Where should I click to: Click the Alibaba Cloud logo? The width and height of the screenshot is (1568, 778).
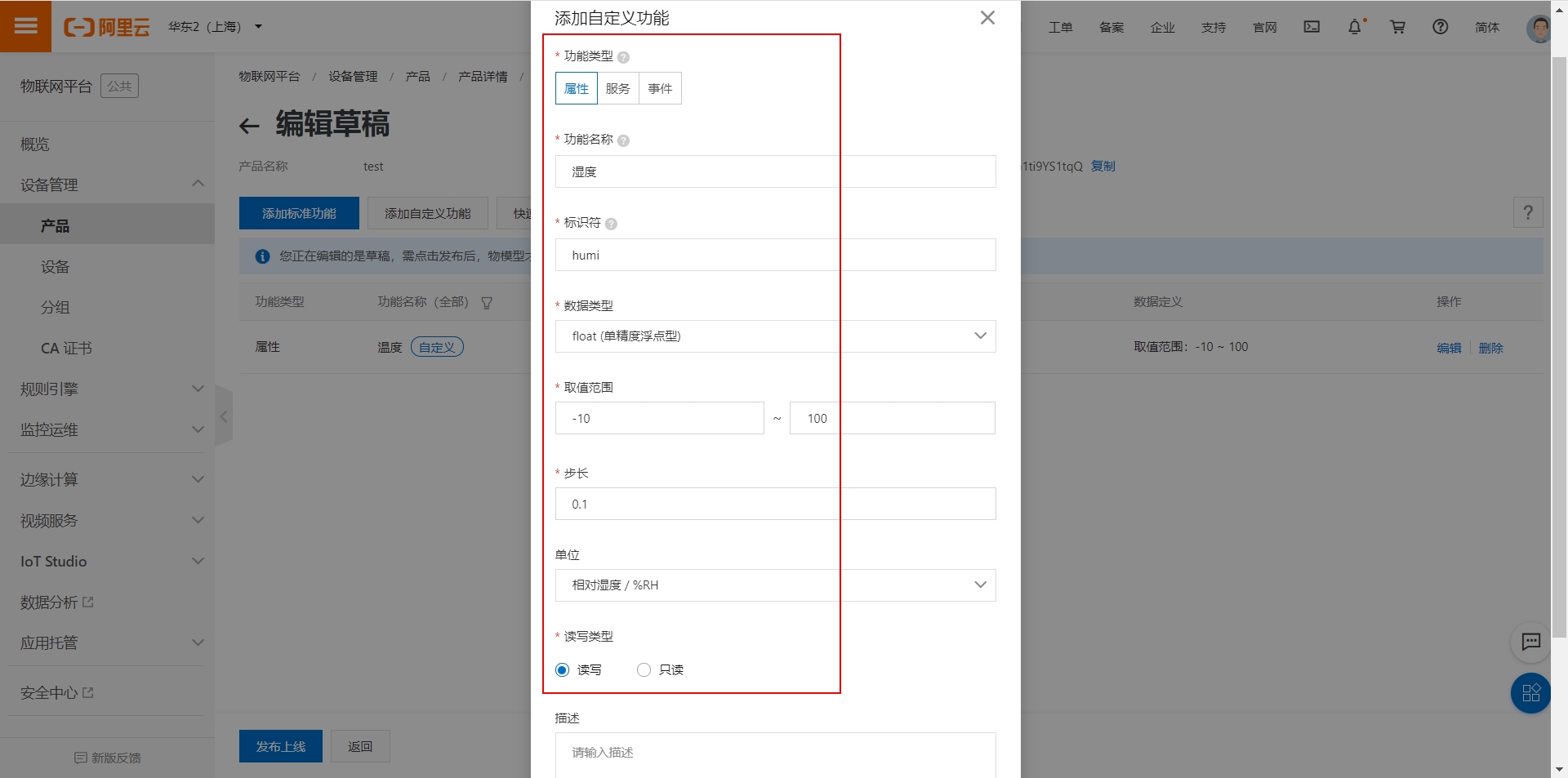click(x=106, y=26)
